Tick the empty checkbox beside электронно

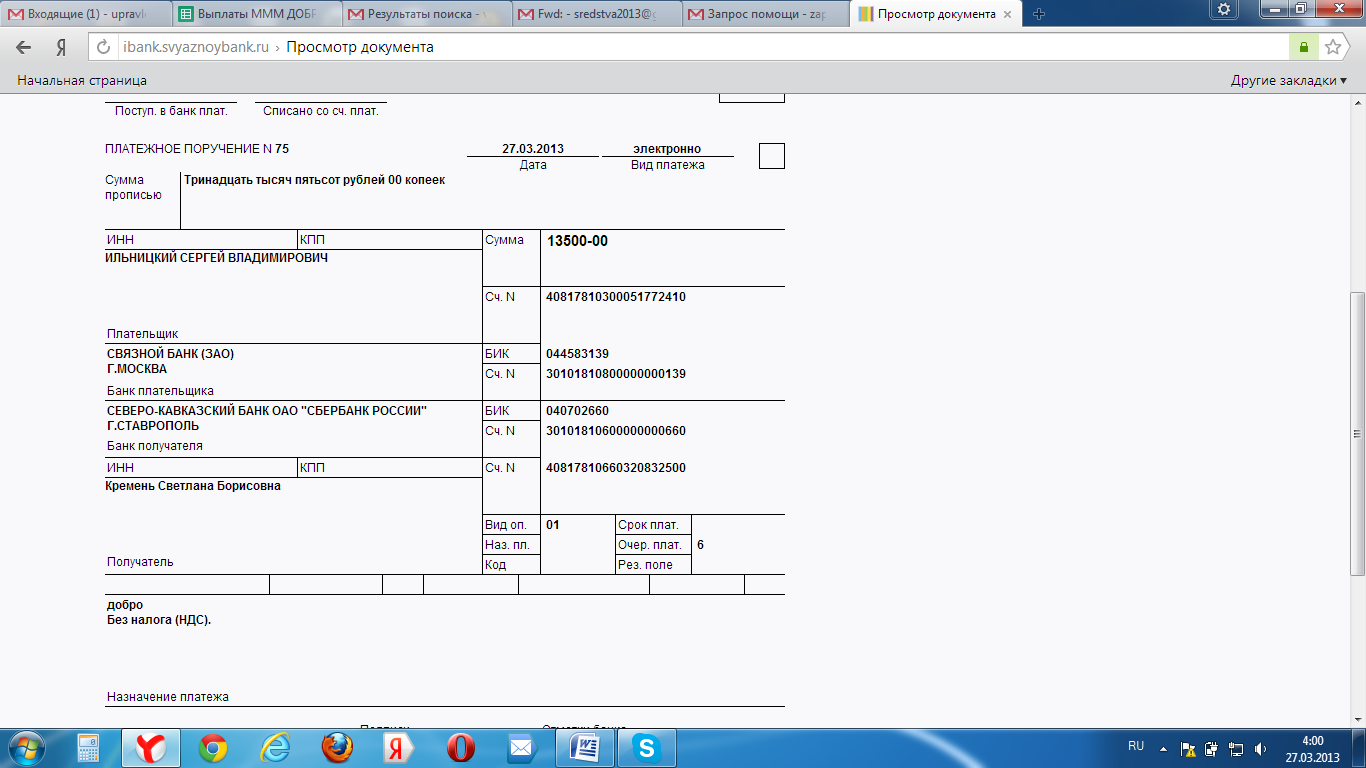tap(771, 156)
